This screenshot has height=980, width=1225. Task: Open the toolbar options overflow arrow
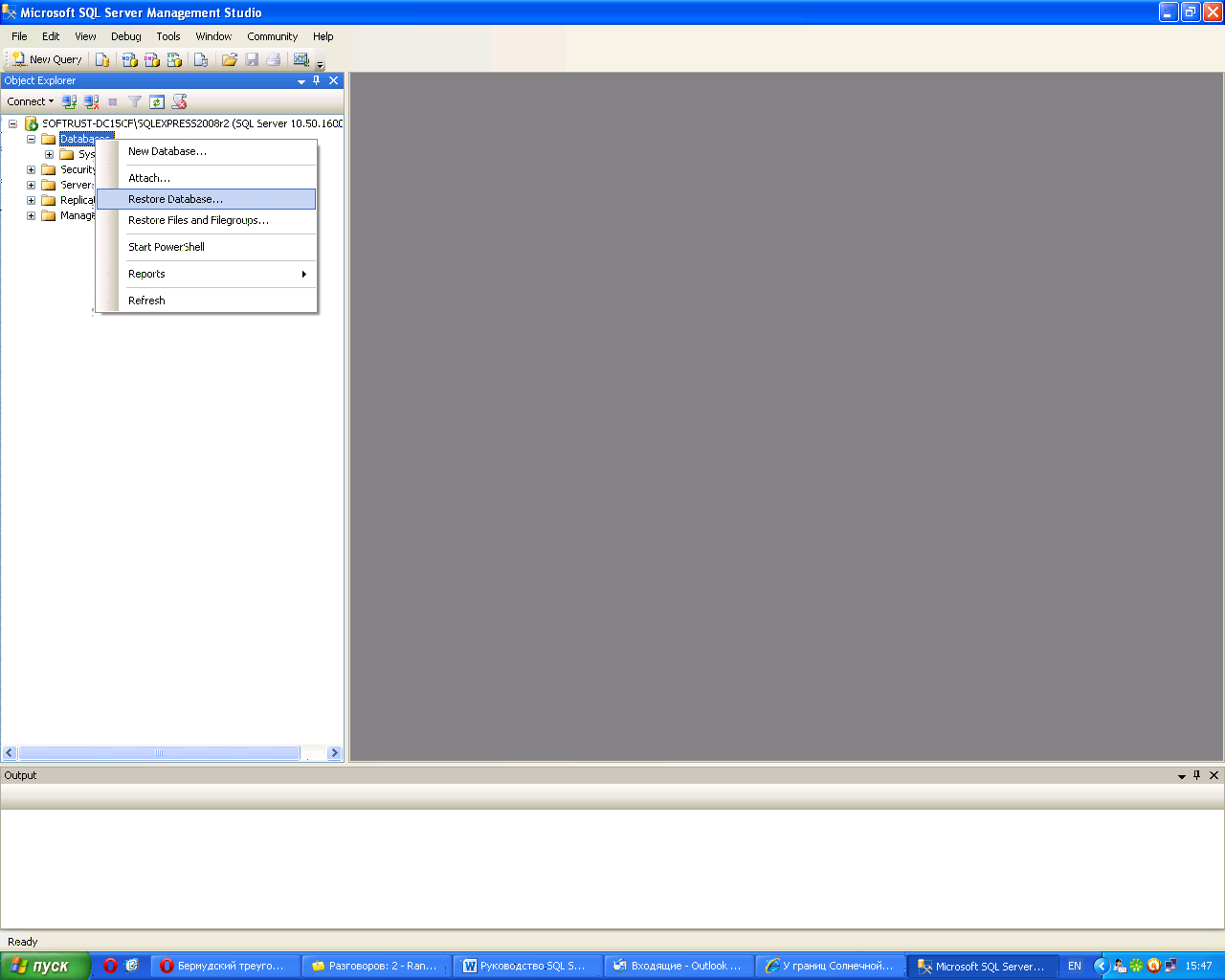[x=321, y=63]
